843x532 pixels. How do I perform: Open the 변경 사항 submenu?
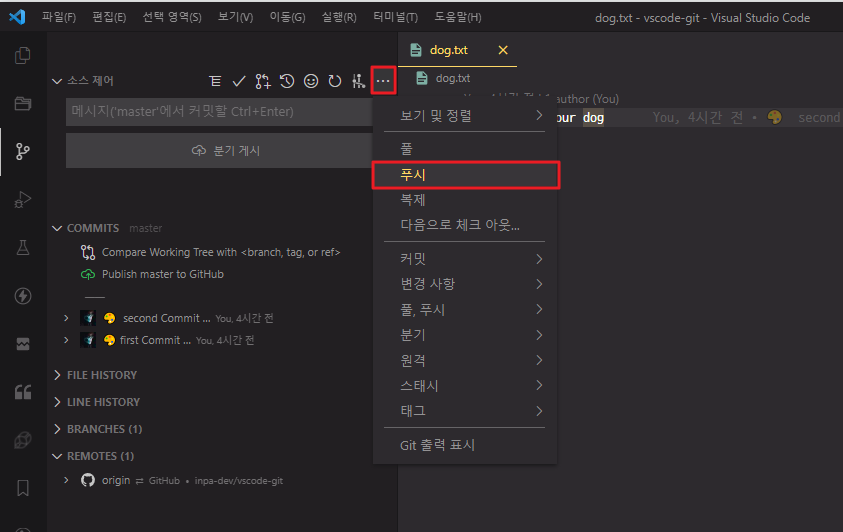pos(465,284)
